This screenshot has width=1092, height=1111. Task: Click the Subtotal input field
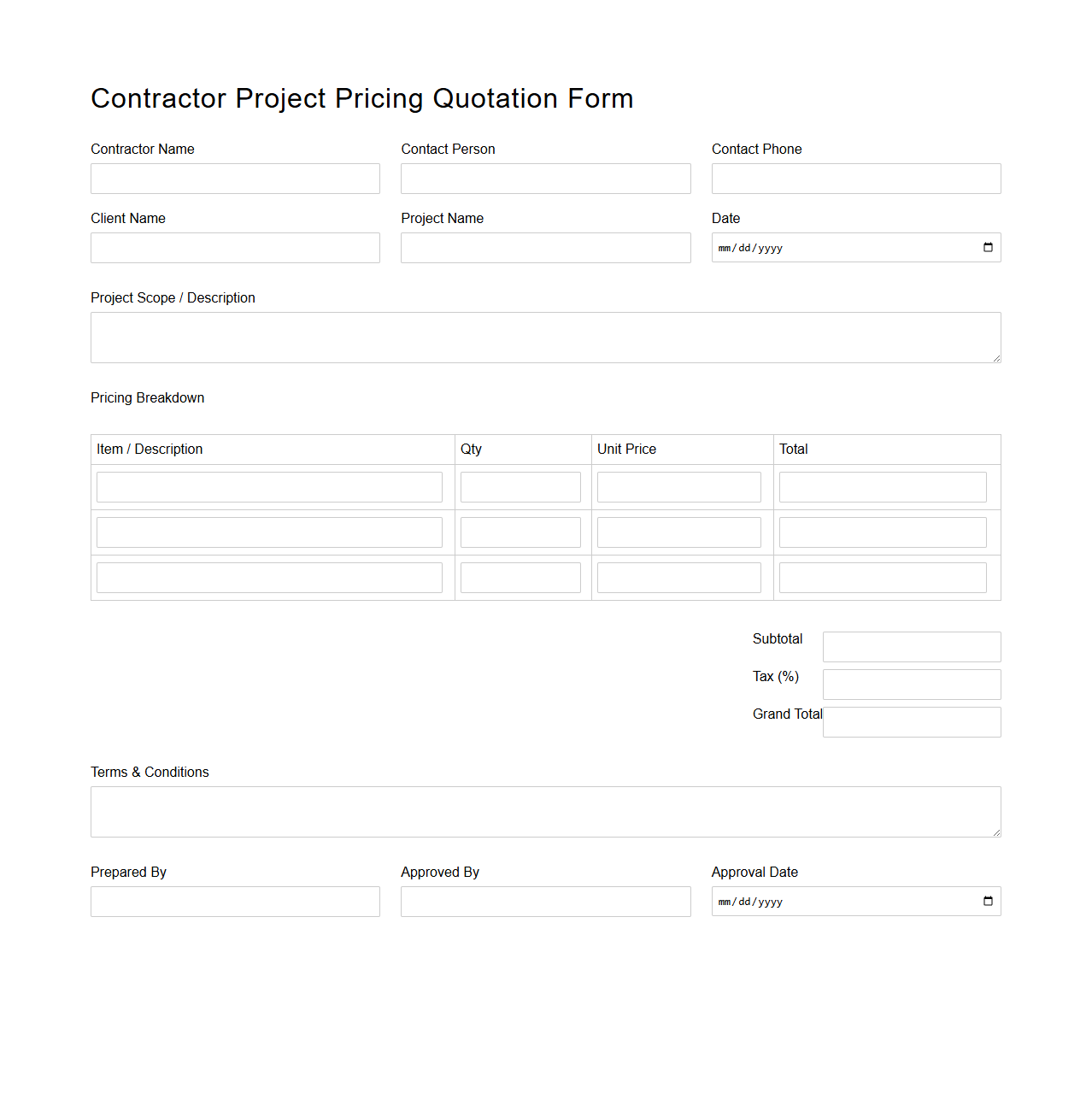pos(911,646)
